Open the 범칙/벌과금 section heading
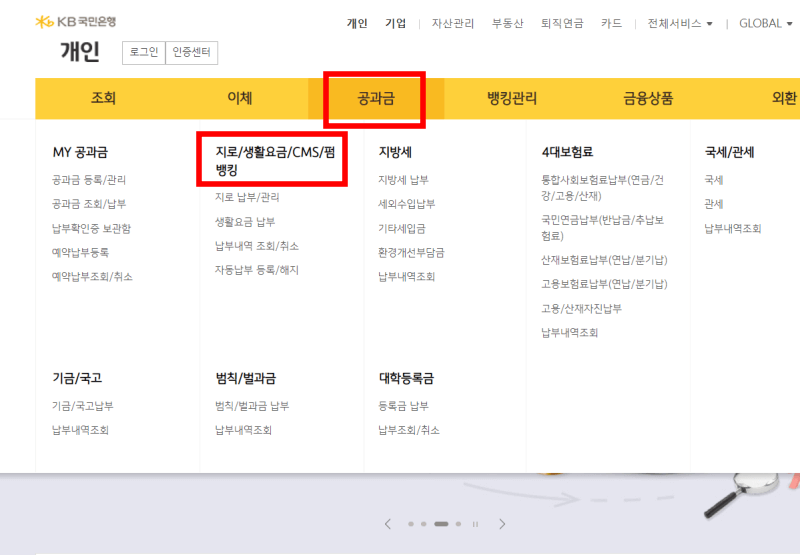The image size is (800, 555). tap(245, 378)
